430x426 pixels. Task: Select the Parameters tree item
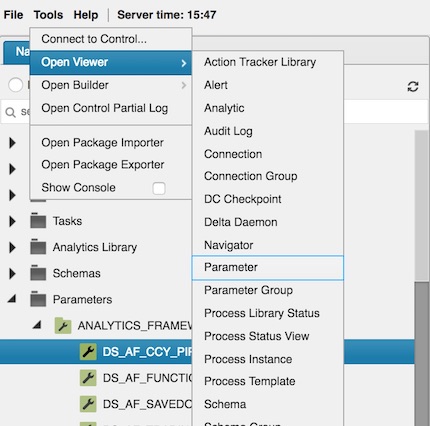[82, 299]
